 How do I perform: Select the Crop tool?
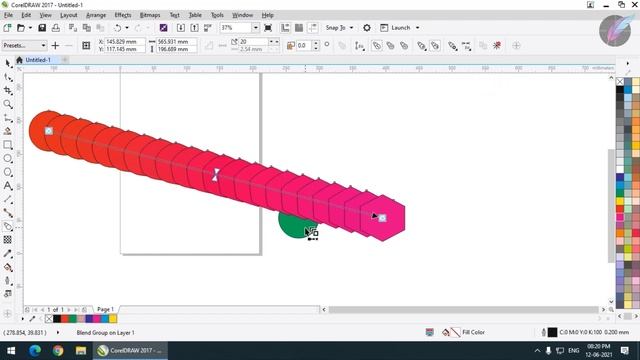coord(8,91)
